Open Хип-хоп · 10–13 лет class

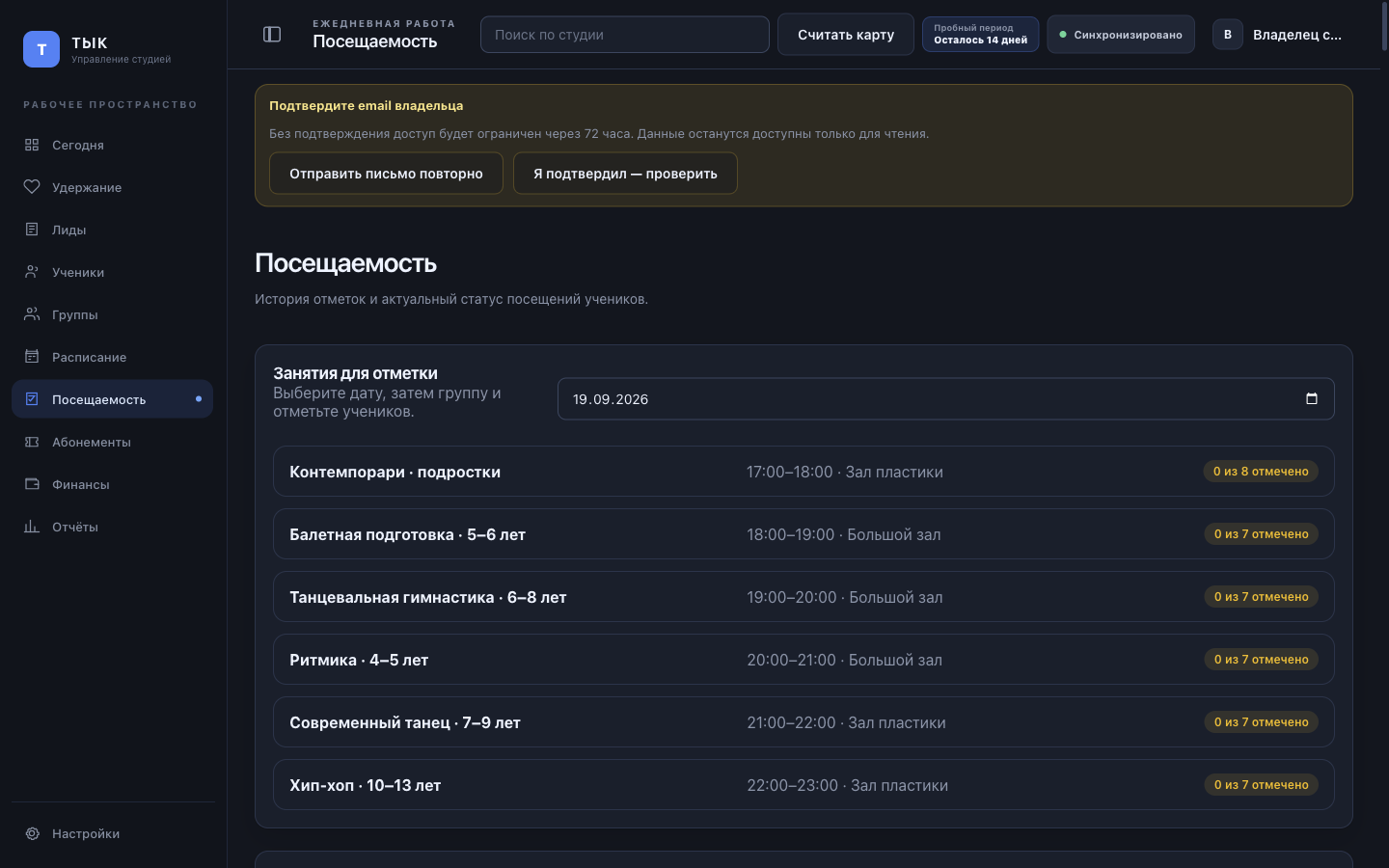[x=803, y=785]
